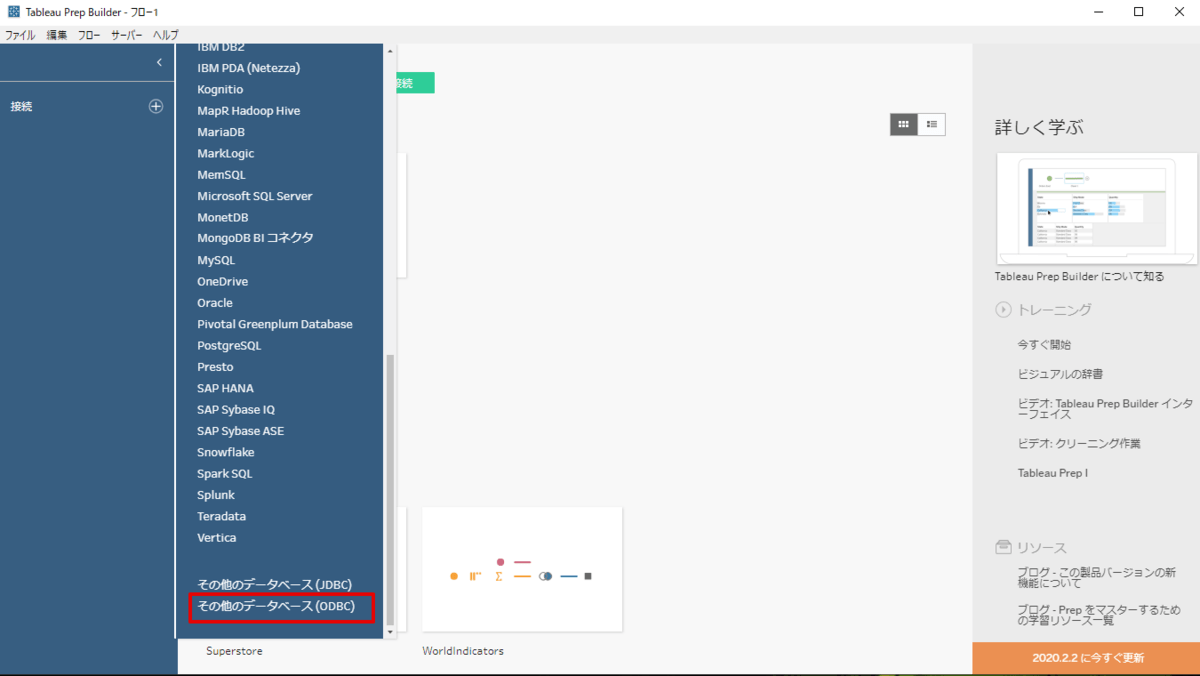Select その他のデータベース (ODBC)
The width and height of the screenshot is (1200, 676).
pos(276,606)
